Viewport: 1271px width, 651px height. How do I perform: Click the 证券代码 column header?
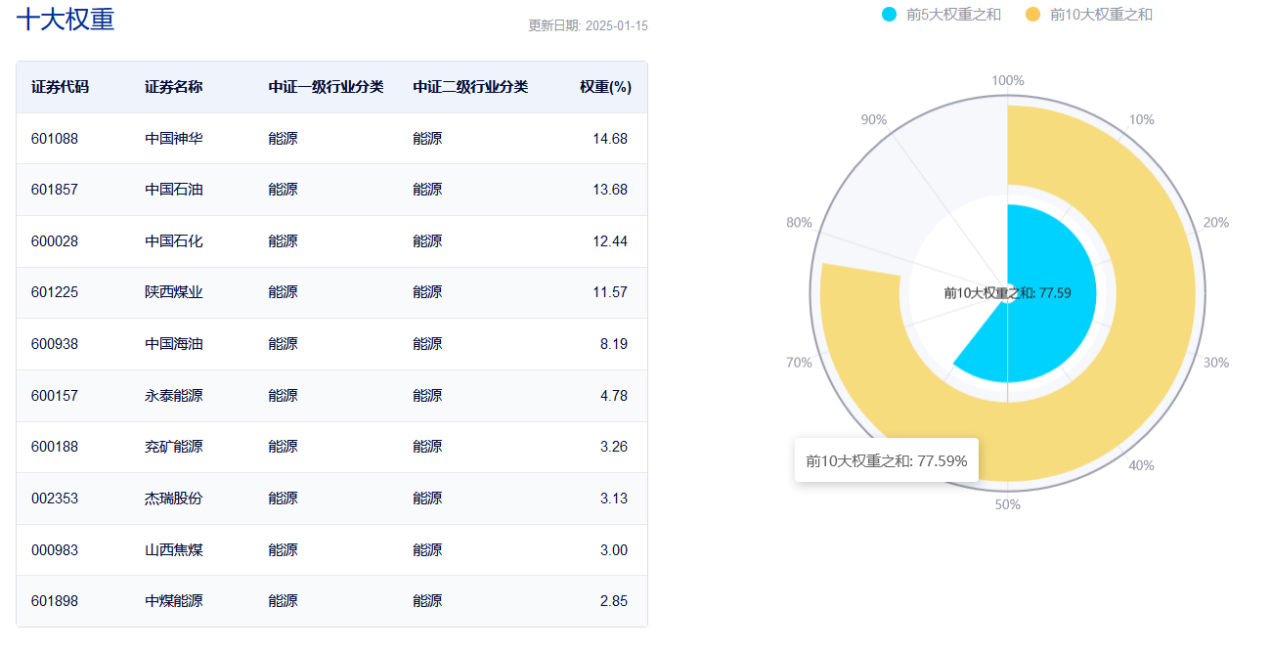60,87
